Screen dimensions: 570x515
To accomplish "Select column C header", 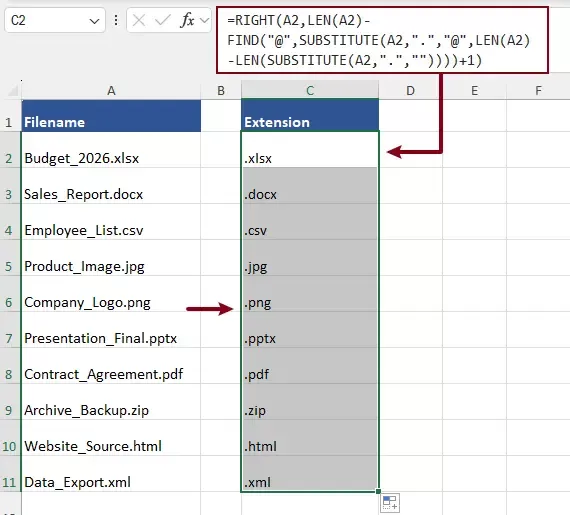I will coord(310,90).
